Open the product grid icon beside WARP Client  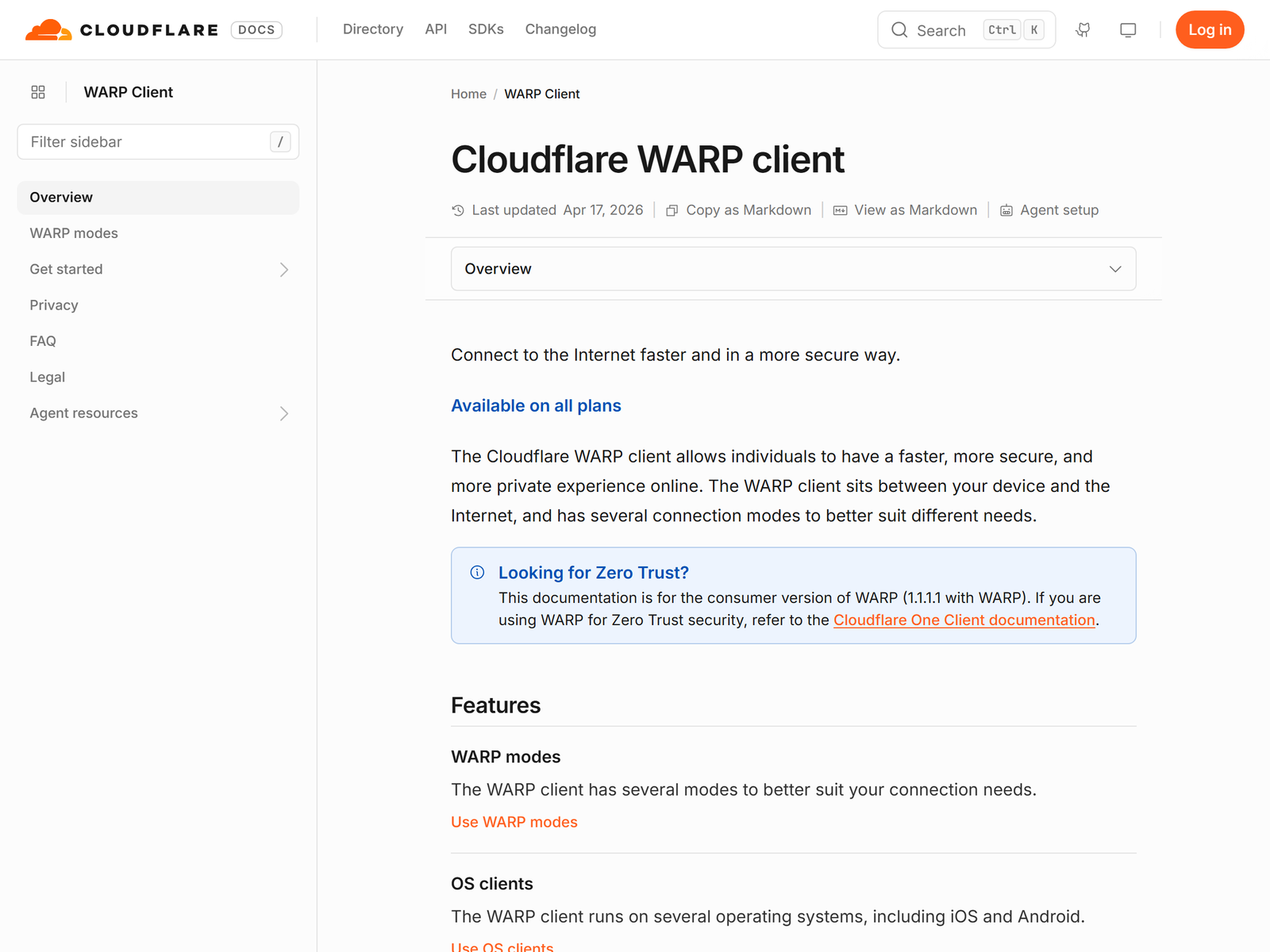[x=38, y=92]
